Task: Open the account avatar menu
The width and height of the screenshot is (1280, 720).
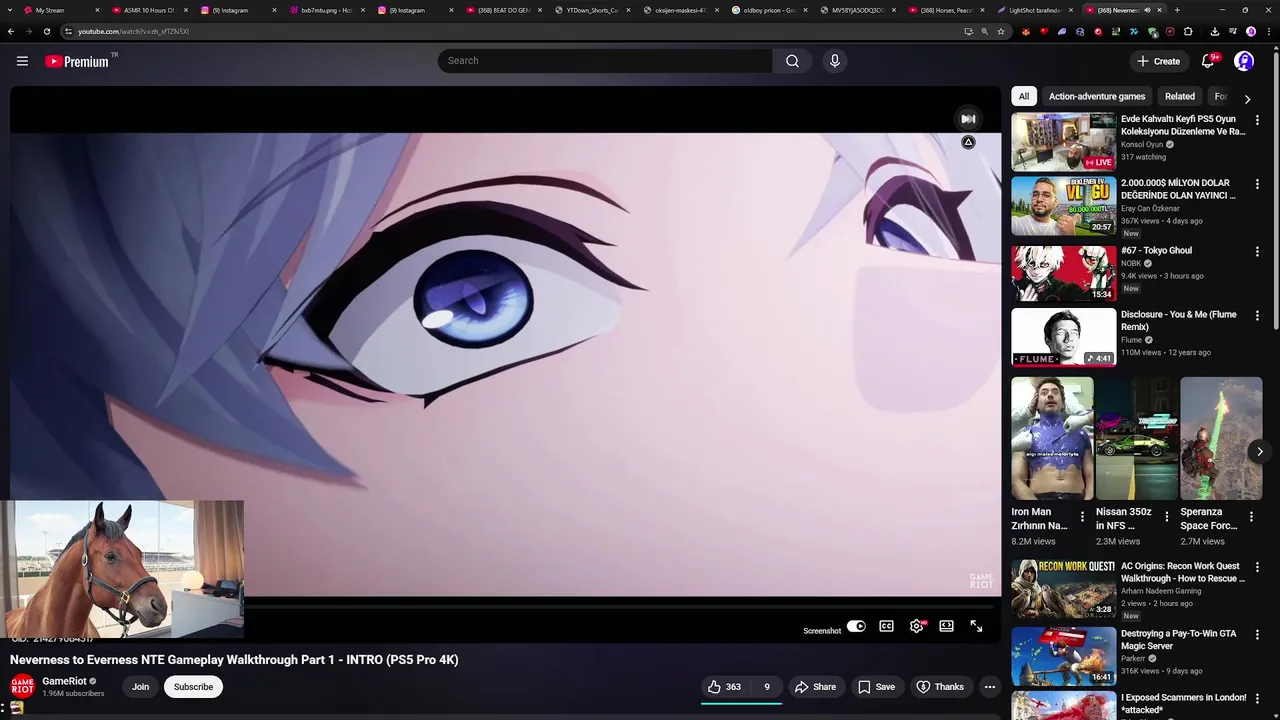Action: coord(1244,61)
